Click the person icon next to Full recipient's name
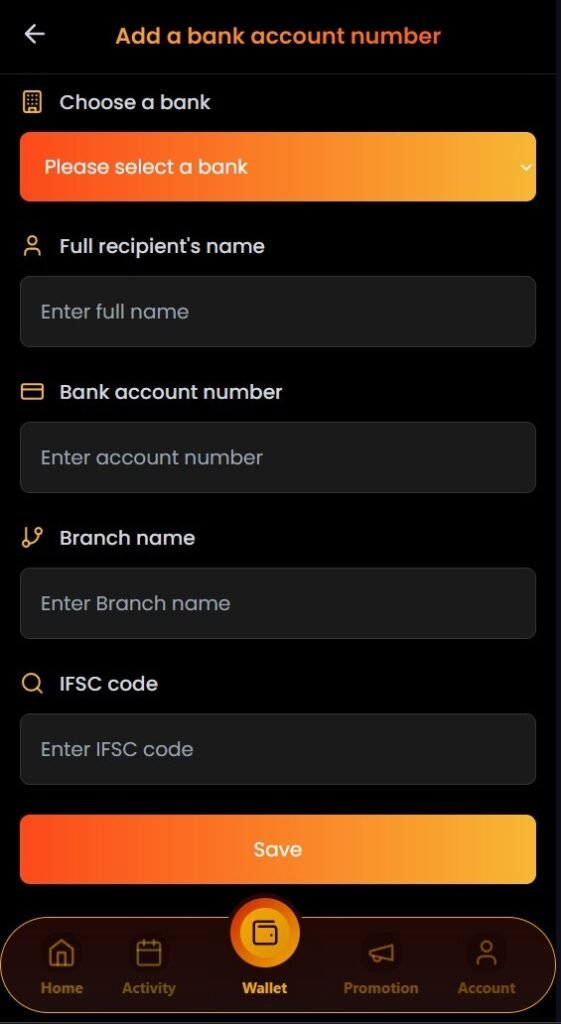 [x=32, y=246]
